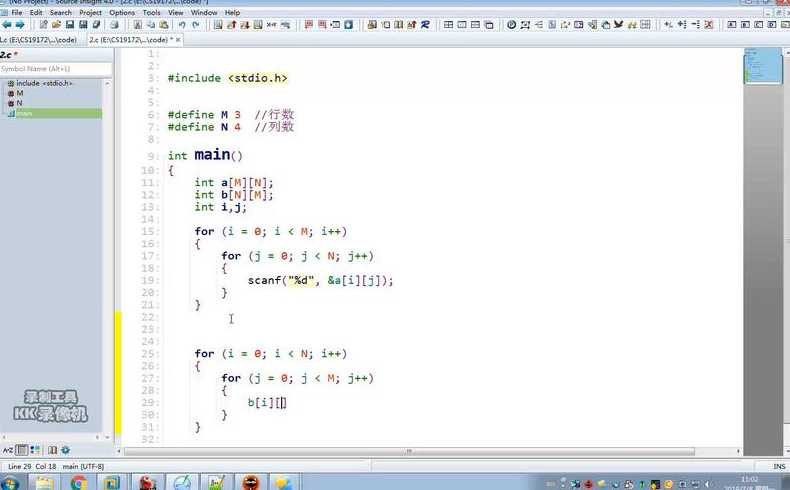Switch to the 1.c file tab

click(38, 39)
